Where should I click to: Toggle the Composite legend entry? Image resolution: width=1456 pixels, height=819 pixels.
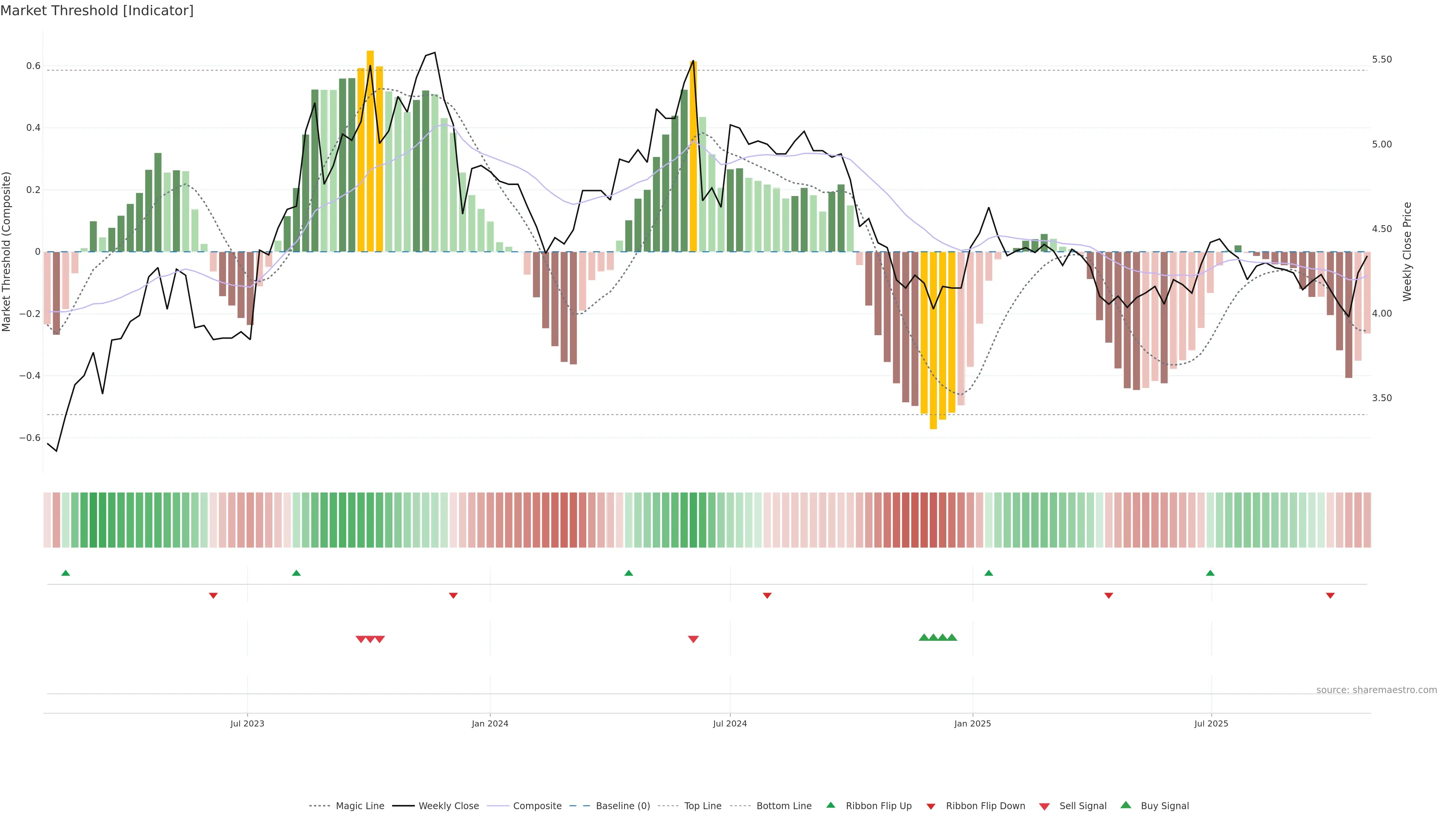point(537,806)
